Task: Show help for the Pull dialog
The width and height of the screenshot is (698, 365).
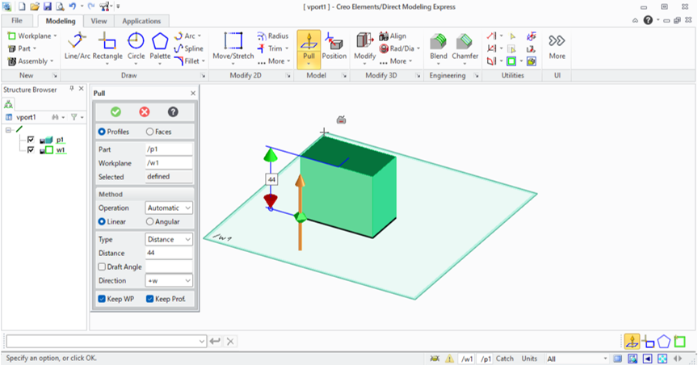Action: click(173, 112)
